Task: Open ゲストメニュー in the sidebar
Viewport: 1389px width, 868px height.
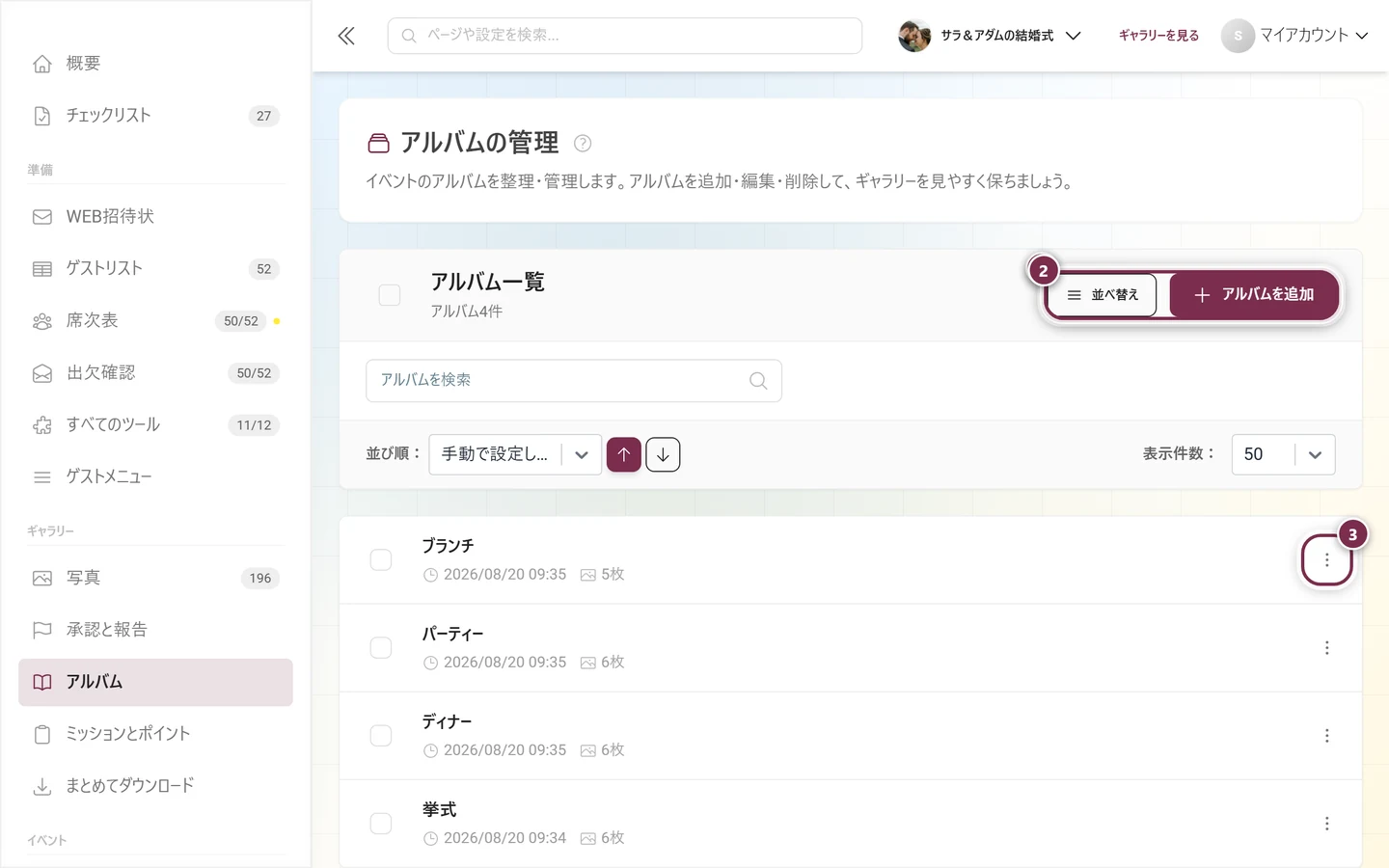Action: pyautogui.click(x=155, y=477)
